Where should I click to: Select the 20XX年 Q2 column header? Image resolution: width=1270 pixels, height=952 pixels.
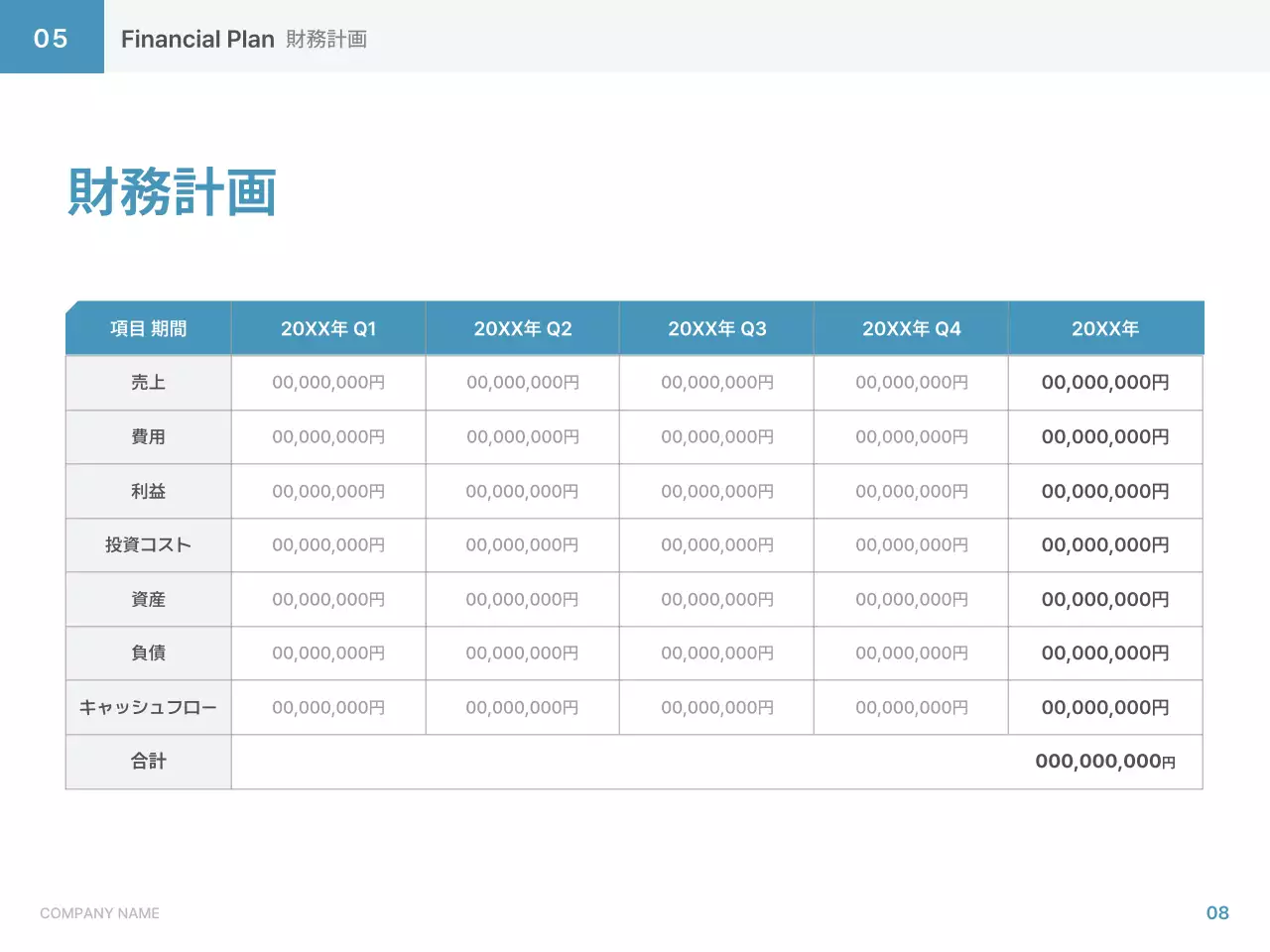pos(523,329)
